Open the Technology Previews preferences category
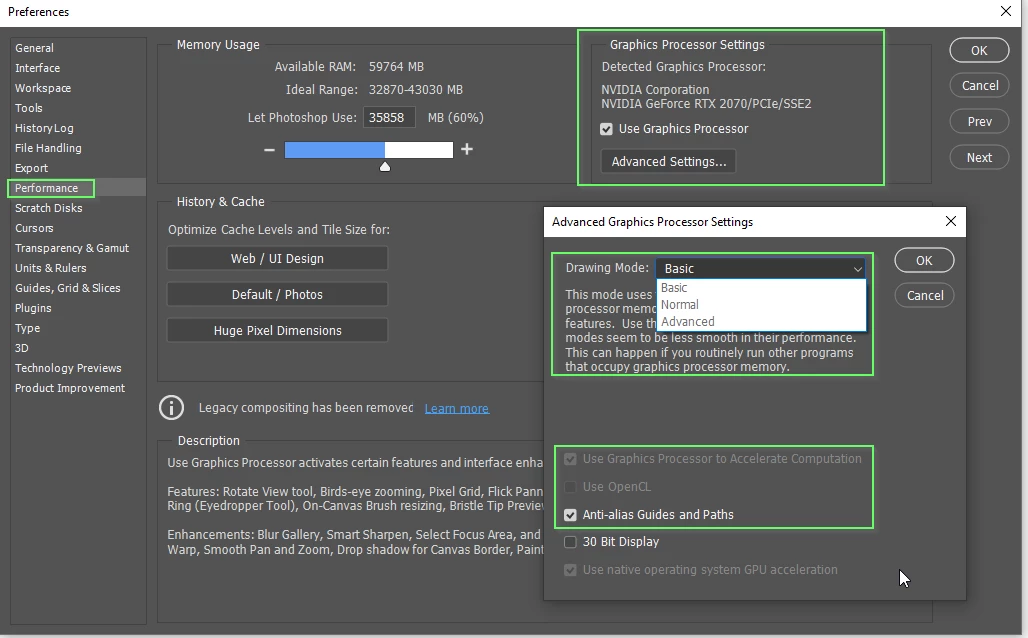Viewport: 1028px width, 638px height. (68, 369)
